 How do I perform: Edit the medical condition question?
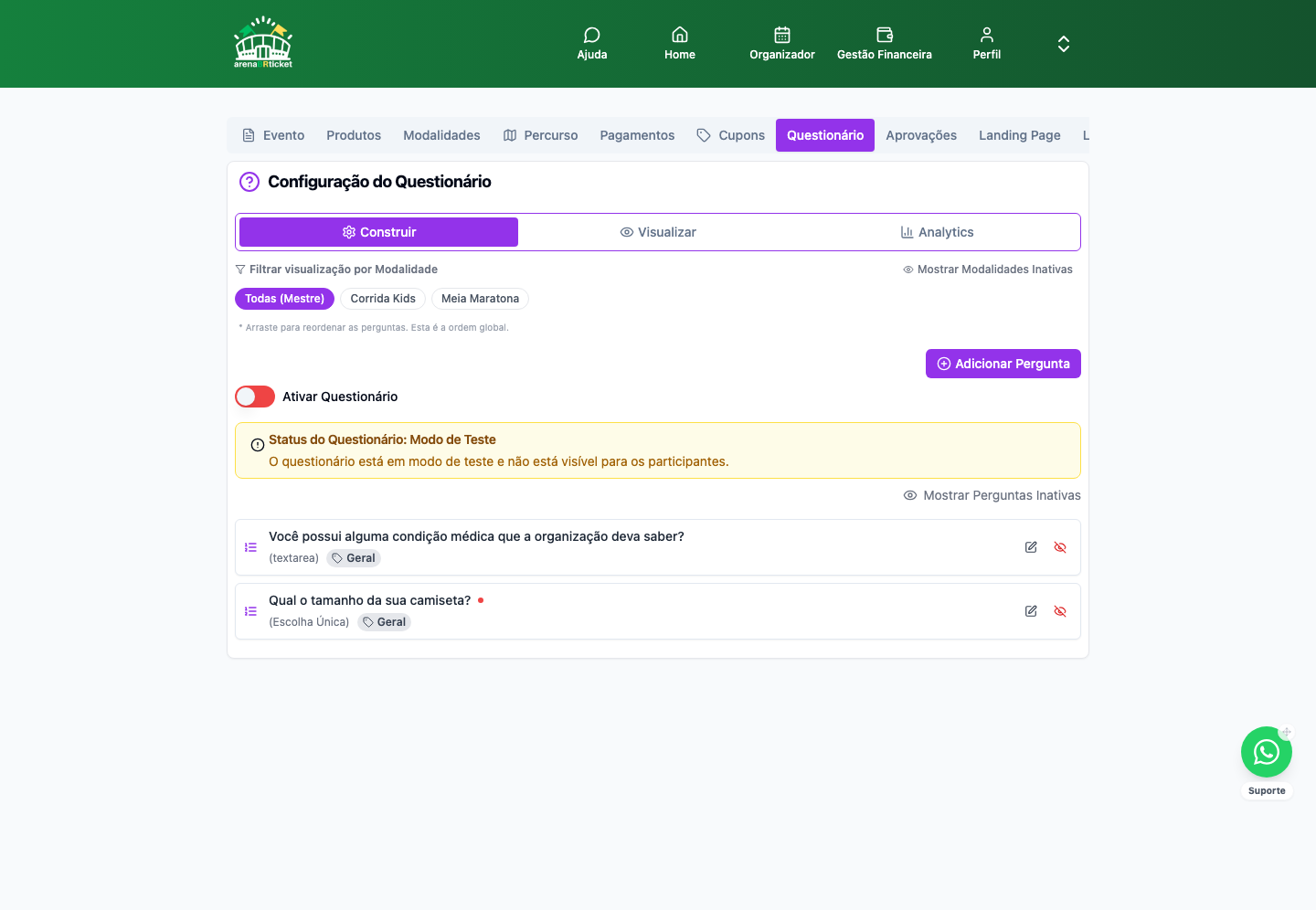click(x=1031, y=547)
